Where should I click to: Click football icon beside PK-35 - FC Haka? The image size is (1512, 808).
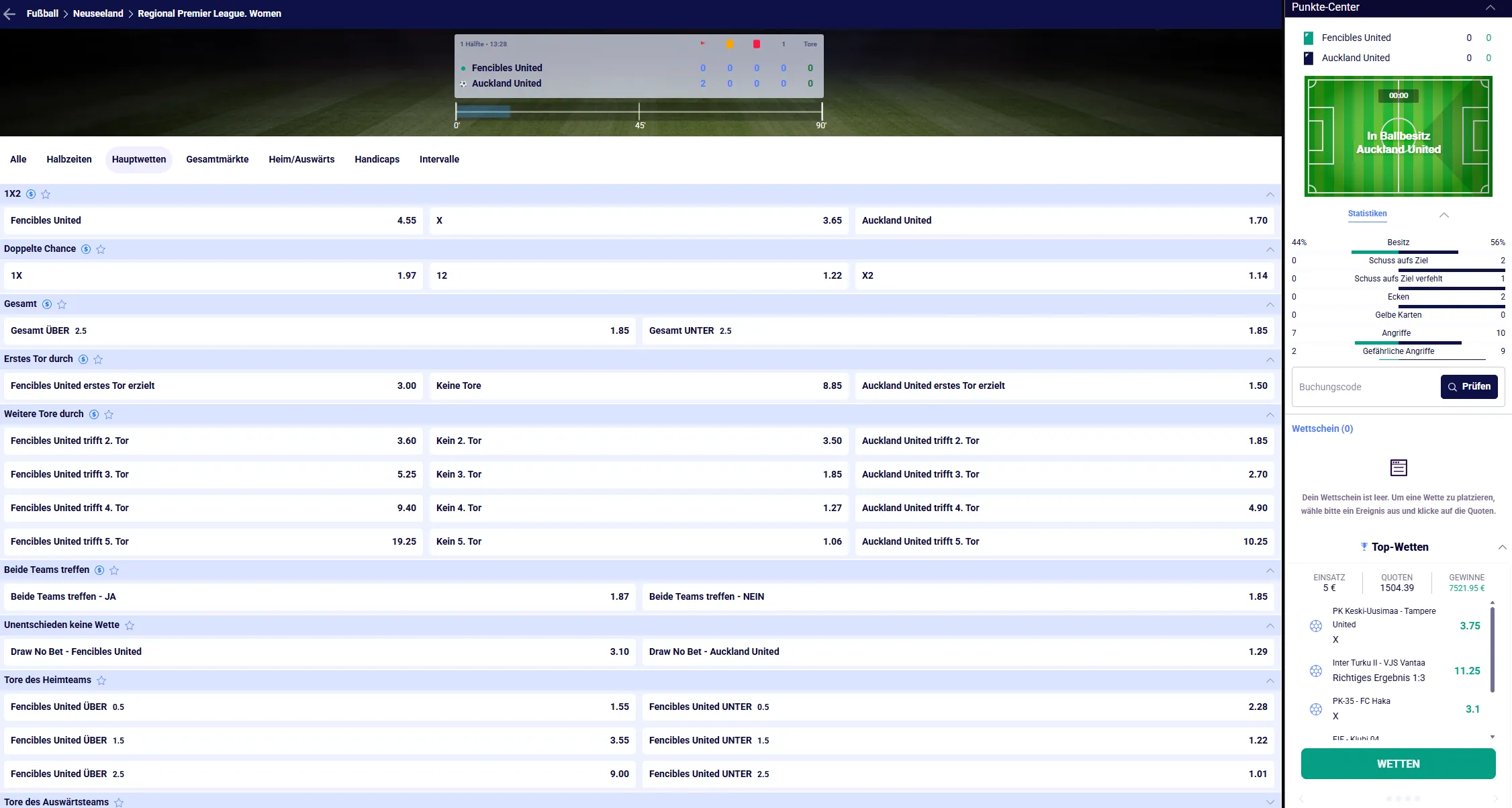click(x=1316, y=709)
